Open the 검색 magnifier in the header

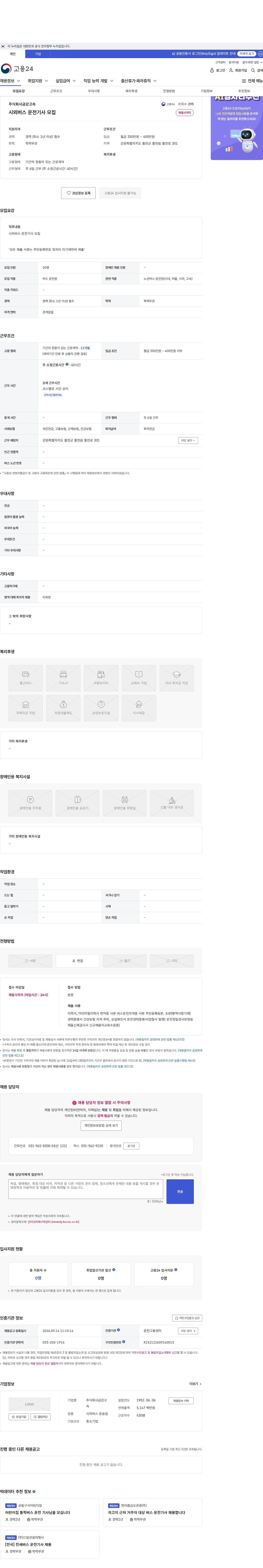pyautogui.click(x=257, y=71)
